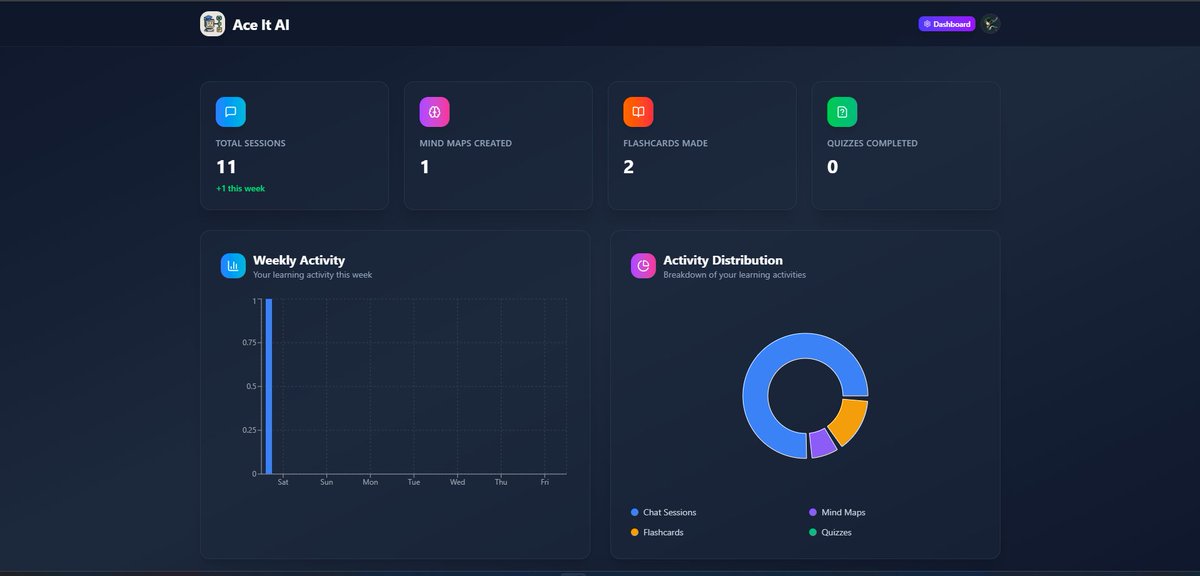This screenshot has height=576, width=1200.
Task: Click the purple Mind Maps donut segment
Action: tap(823, 444)
